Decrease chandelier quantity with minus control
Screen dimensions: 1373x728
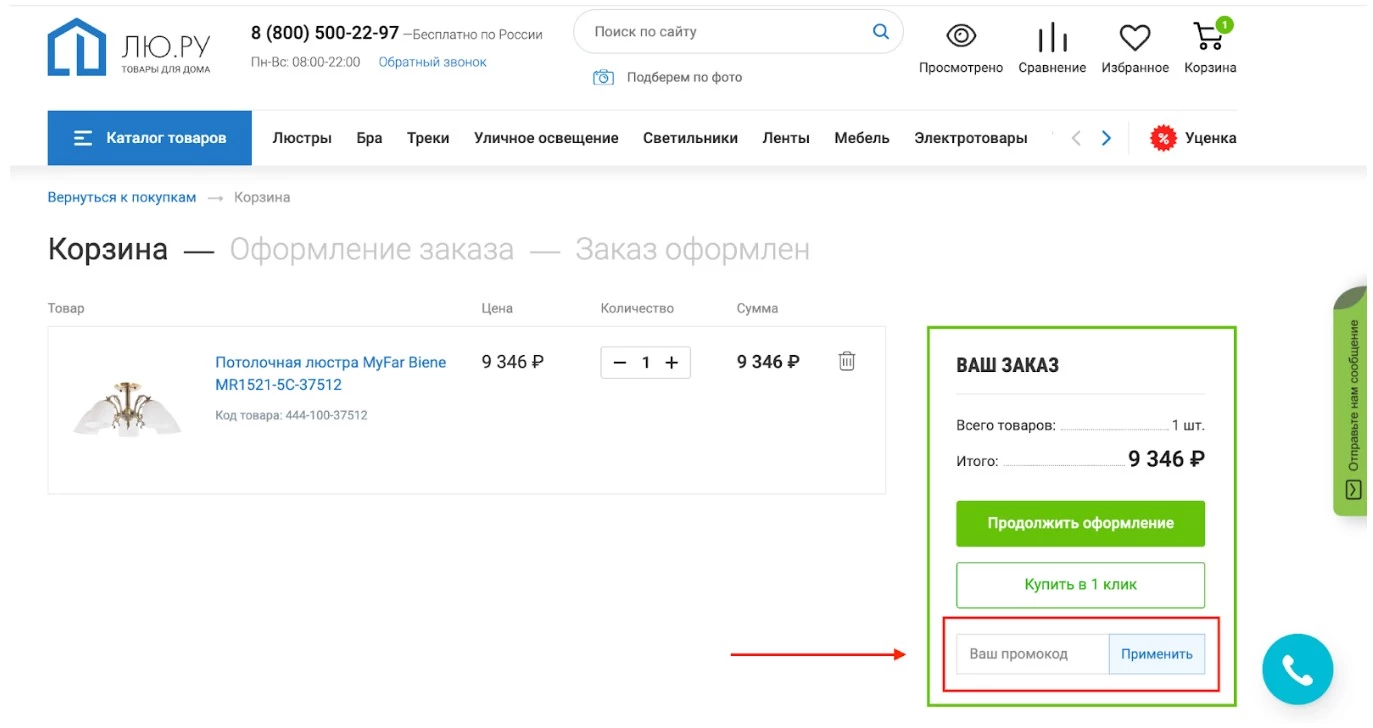620,362
